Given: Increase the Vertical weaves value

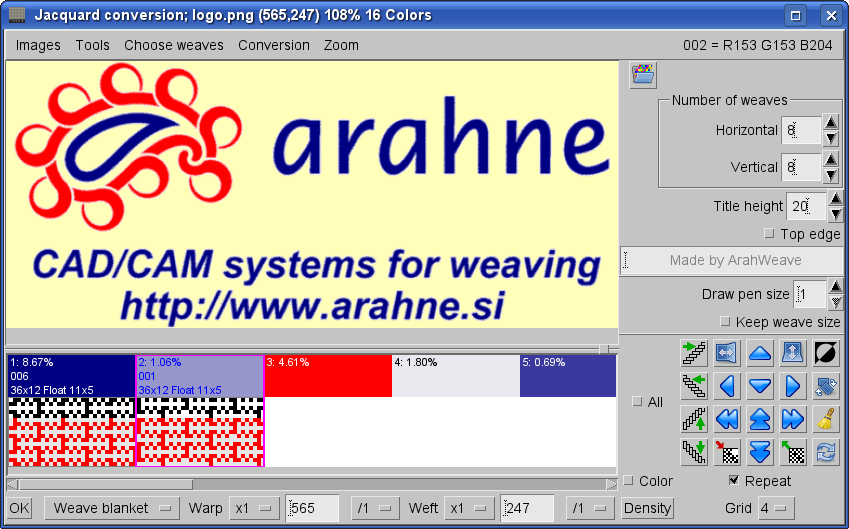Looking at the screenshot, I should 831,159.
